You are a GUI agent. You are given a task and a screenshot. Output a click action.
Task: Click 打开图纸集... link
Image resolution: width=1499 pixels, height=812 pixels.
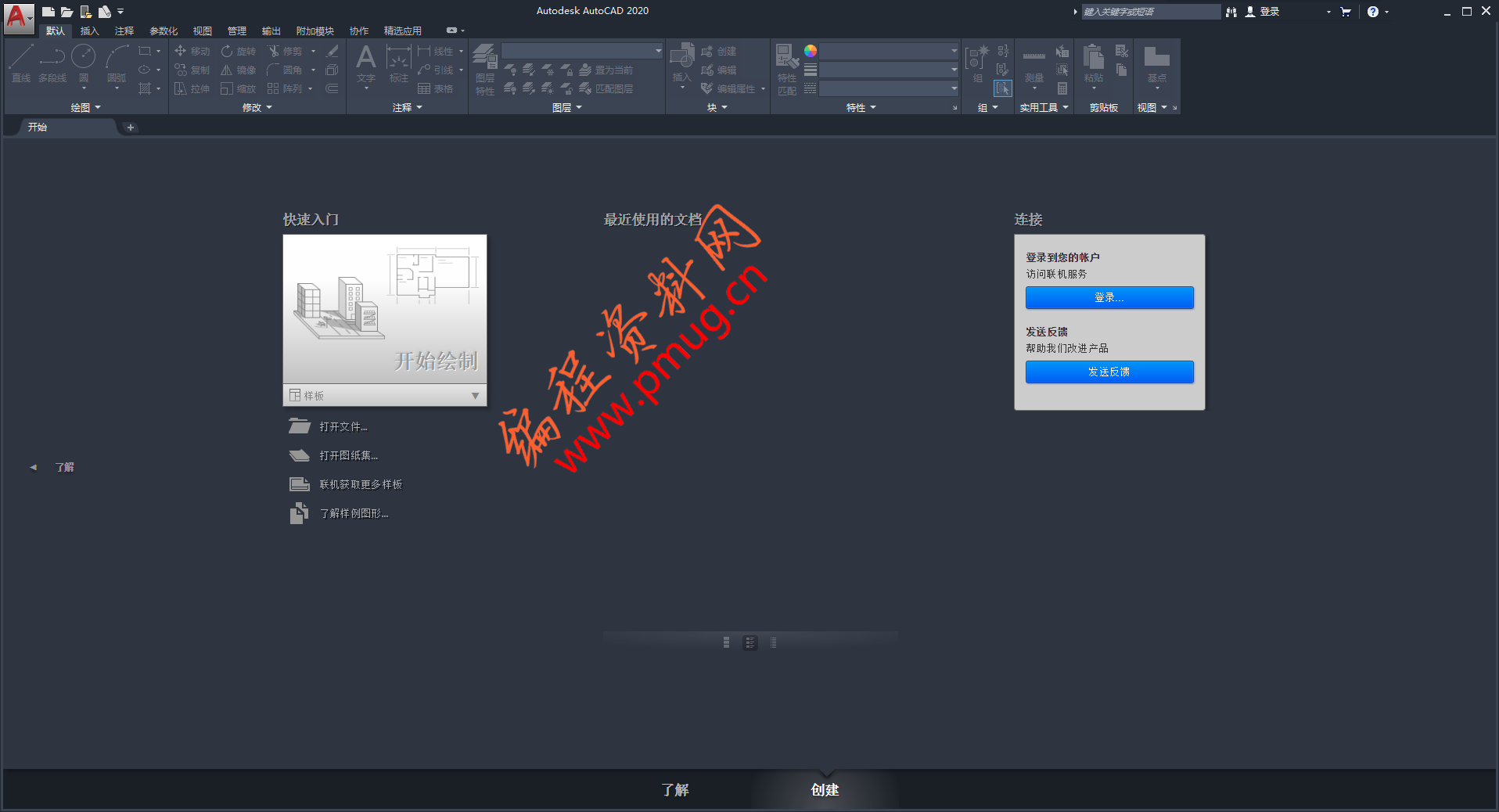(x=349, y=455)
